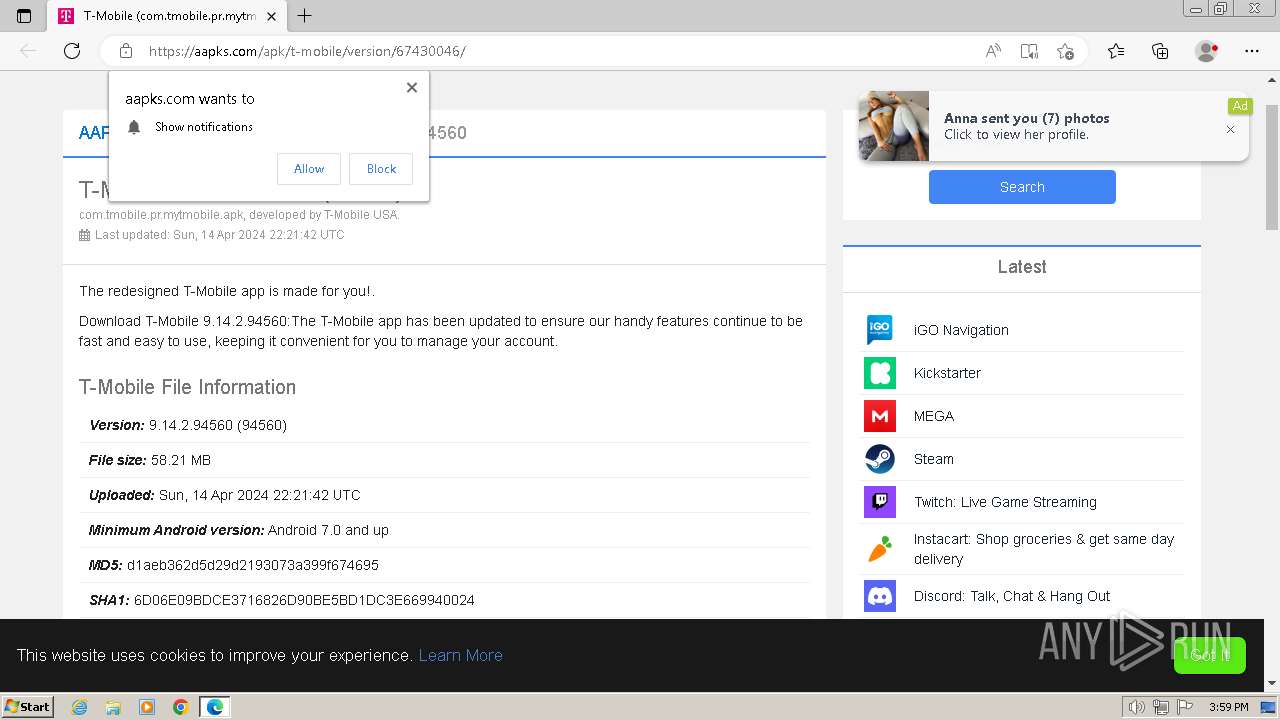Screen dimensions: 1280x720
Task: Open iGO Navigation app icon
Action: [880, 330]
